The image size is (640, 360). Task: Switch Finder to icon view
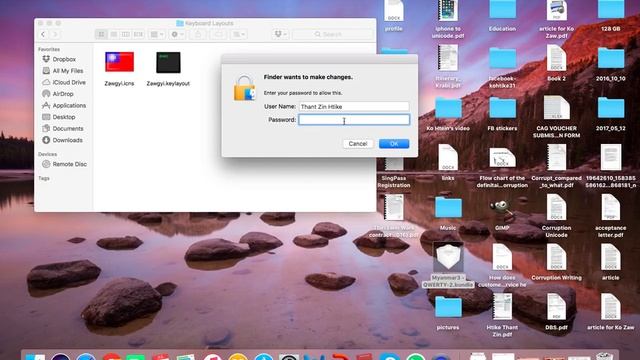[x=101, y=34]
